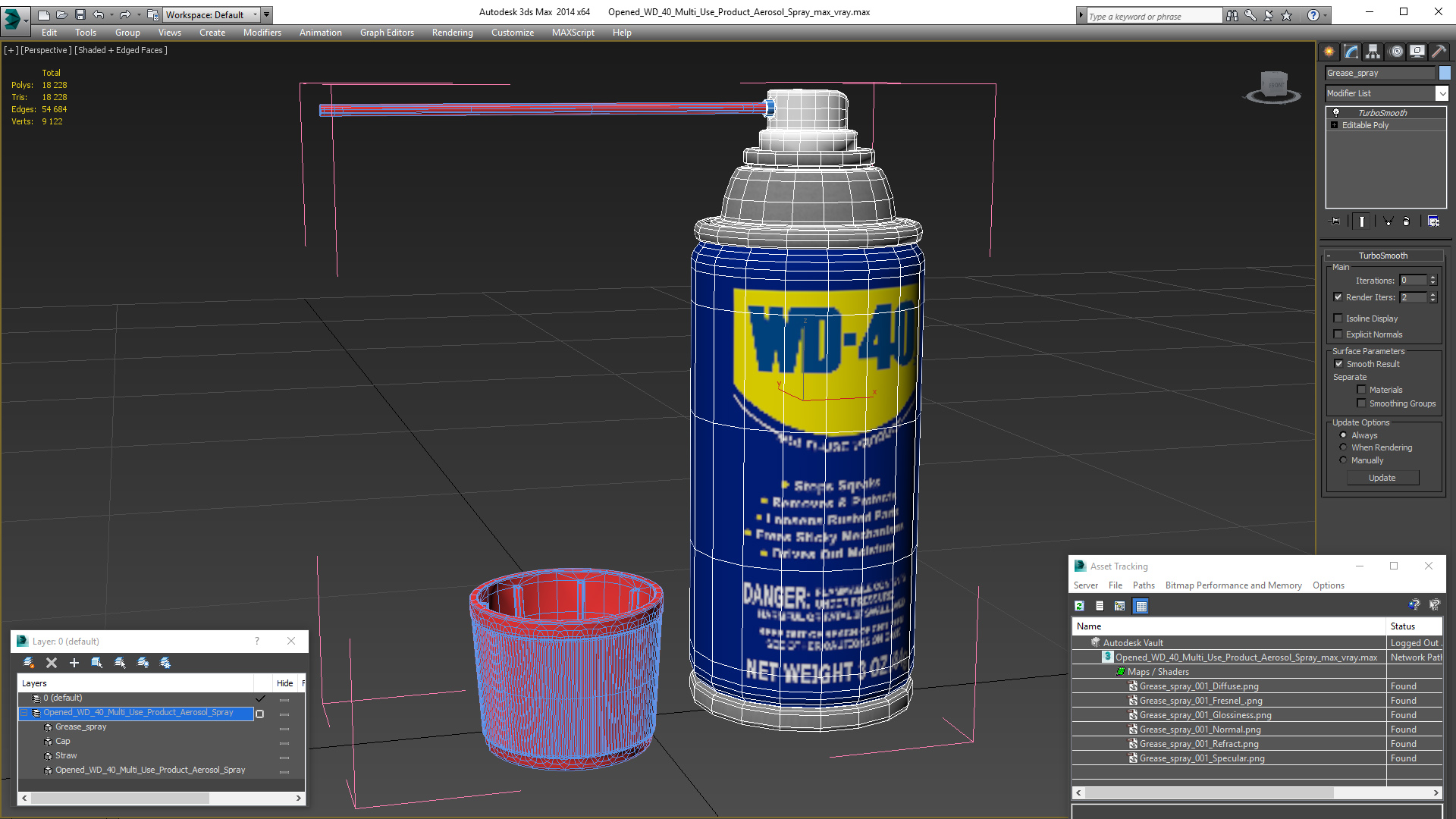Image resolution: width=1456 pixels, height=819 pixels.
Task: Click the Pin Stack icon
Action: point(1335,221)
